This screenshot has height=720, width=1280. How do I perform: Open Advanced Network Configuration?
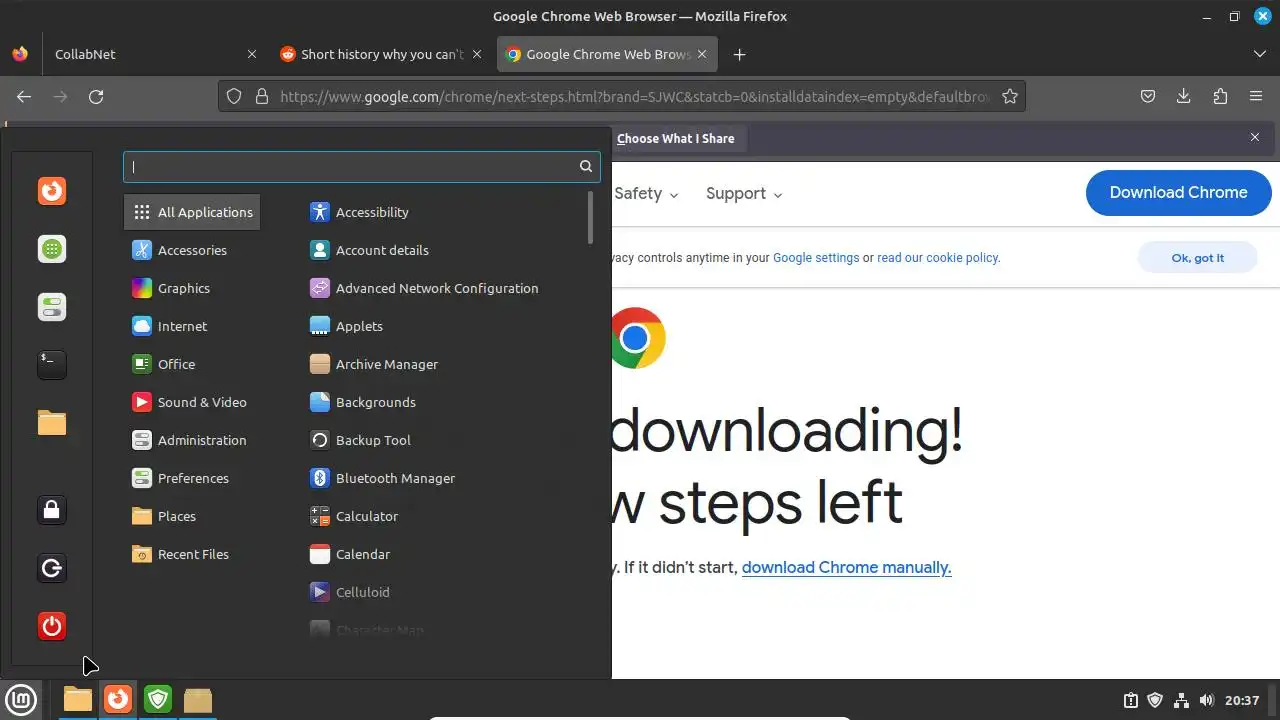click(x=424, y=288)
